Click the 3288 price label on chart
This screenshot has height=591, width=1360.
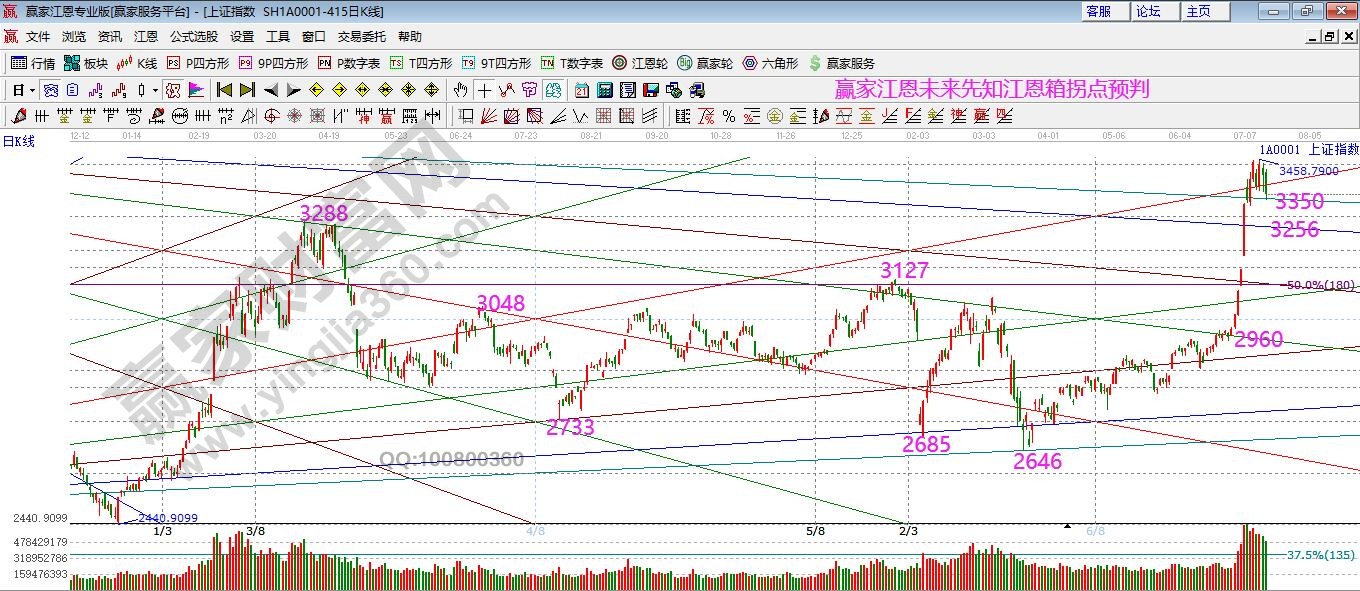point(323,213)
